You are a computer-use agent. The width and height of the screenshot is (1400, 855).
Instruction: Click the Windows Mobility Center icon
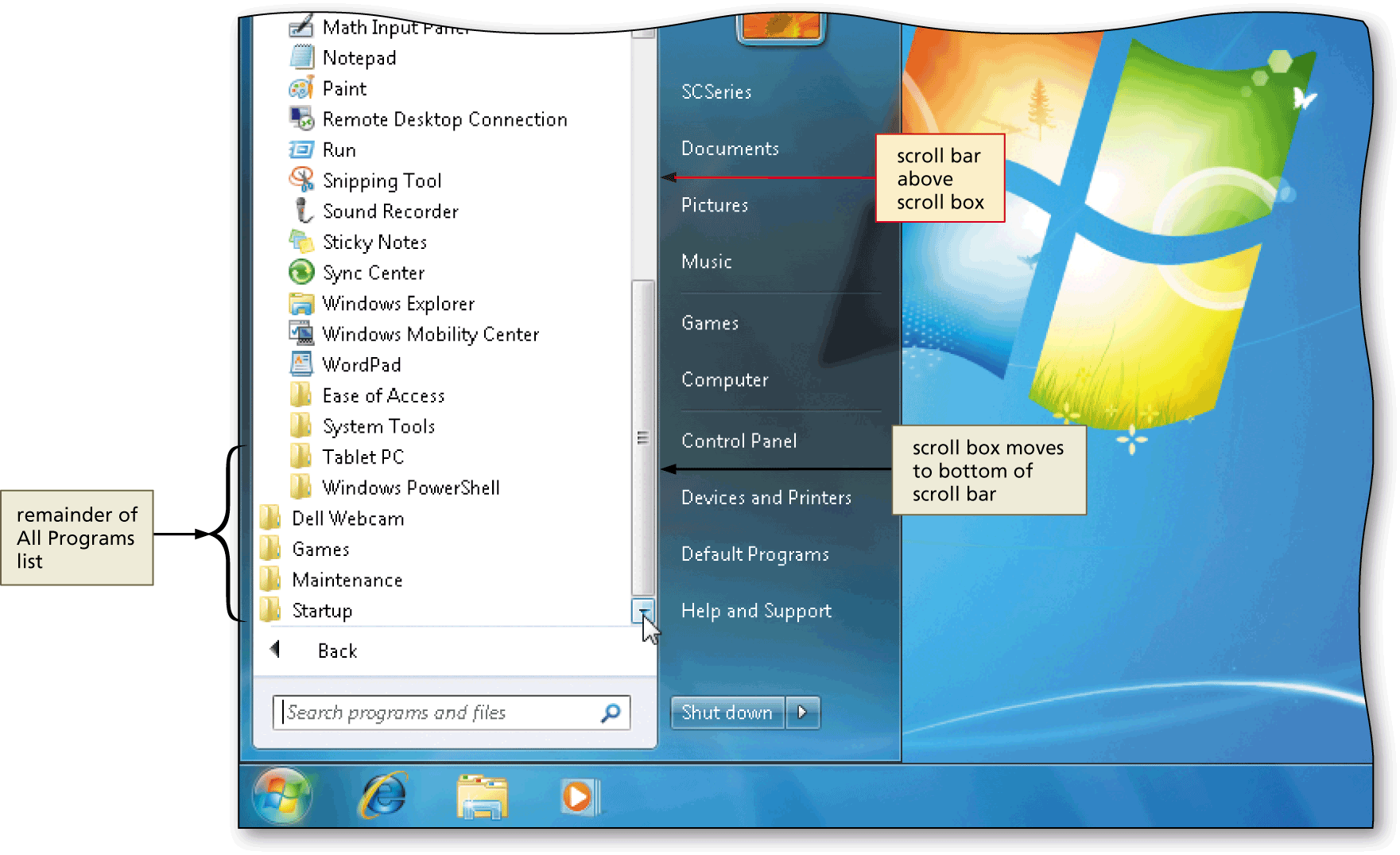point(301,333)
